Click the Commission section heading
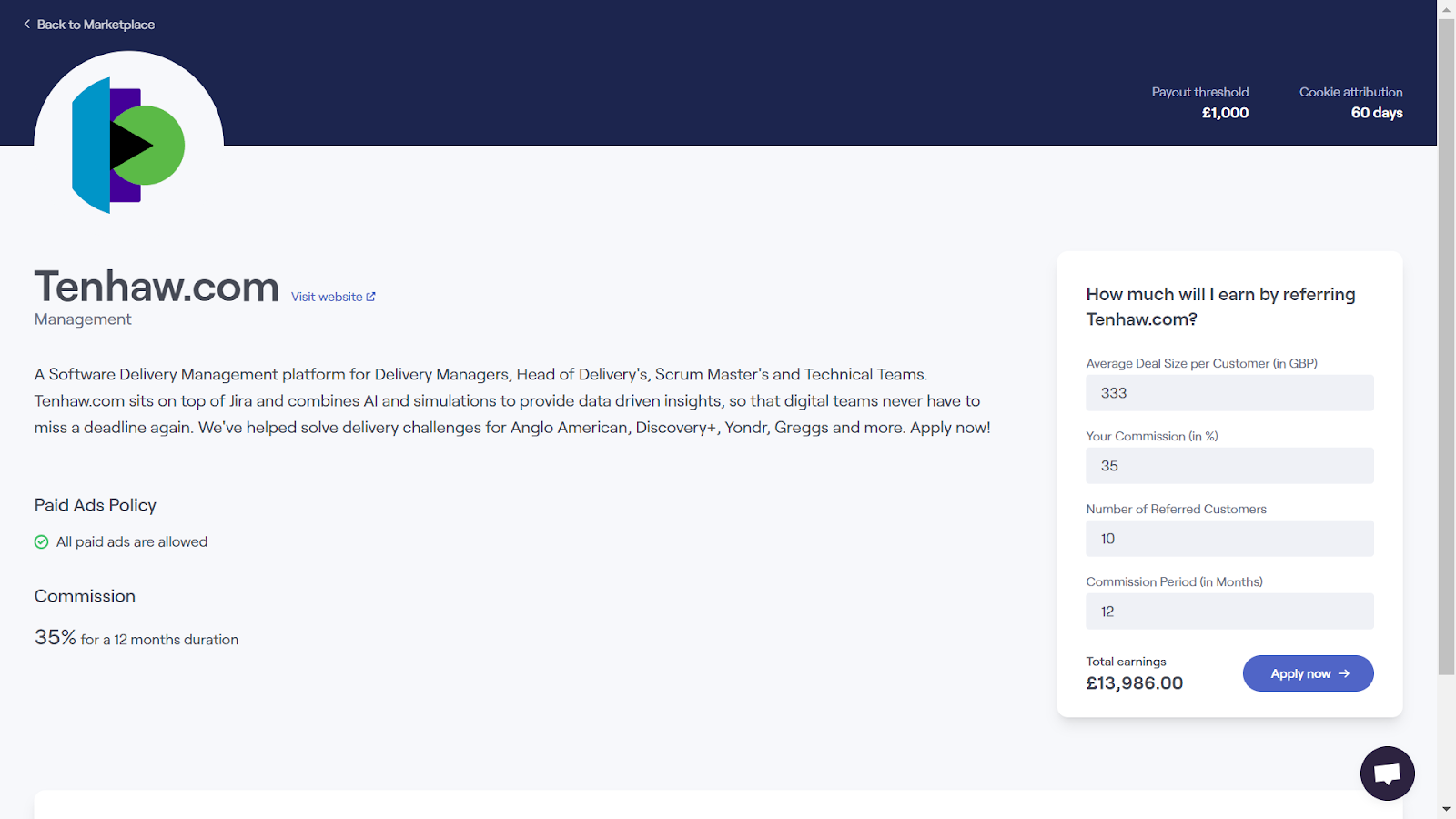The width and height of the screenshot is (1456, 819). pyautogui.click(x=85, y=596)
